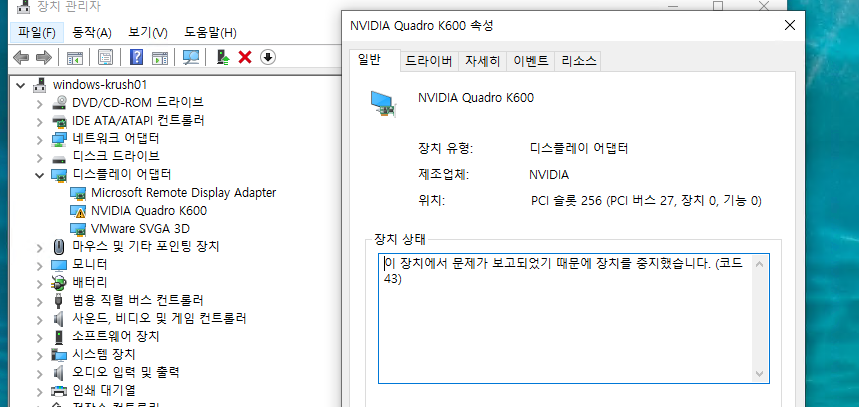Switch to the 드라이버 tab
This screenshot has width=859, height=407.
point(428,61)
